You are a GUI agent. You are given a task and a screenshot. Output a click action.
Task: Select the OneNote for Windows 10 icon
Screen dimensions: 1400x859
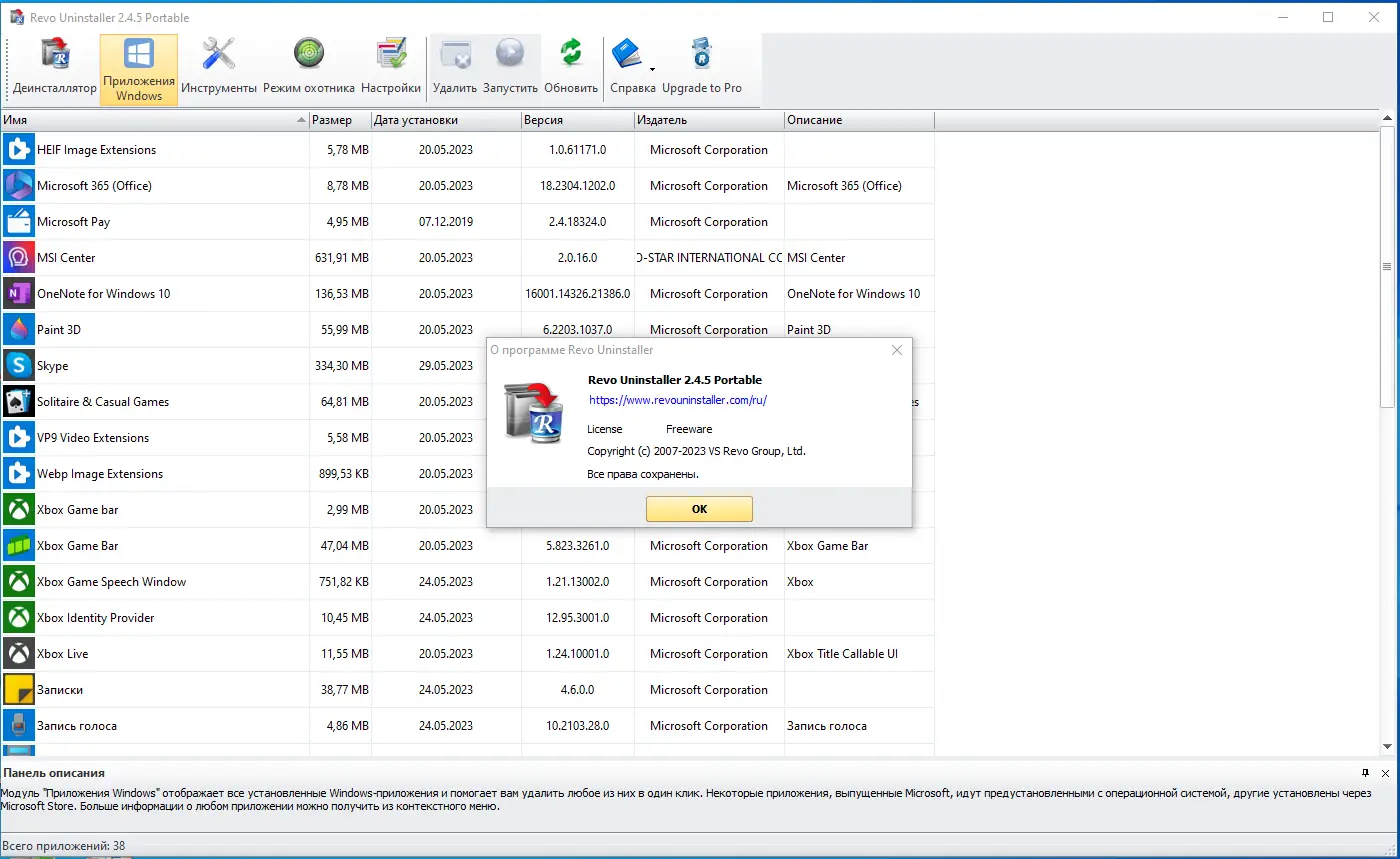pyautogui.click(x=18, y=294)
